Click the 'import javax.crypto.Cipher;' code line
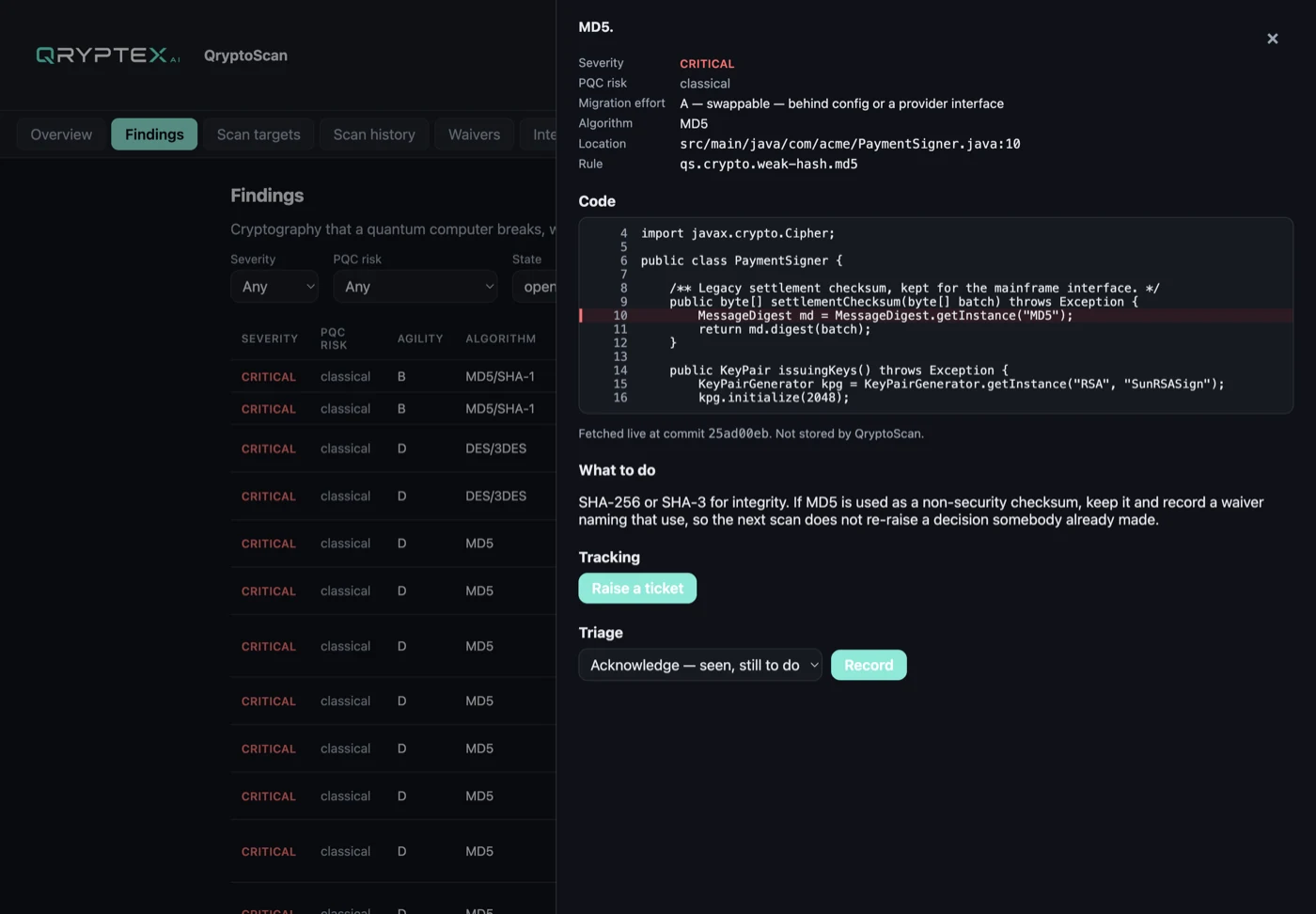This screenshot has height=914, width=1316. 738,233
